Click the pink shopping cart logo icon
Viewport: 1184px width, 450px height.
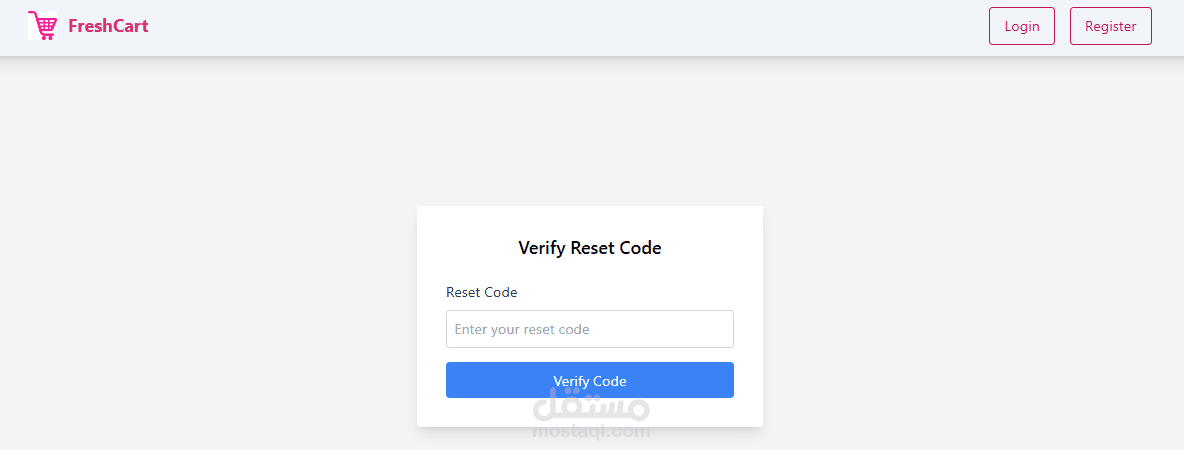pyautogui.click(x=42, y=26)
